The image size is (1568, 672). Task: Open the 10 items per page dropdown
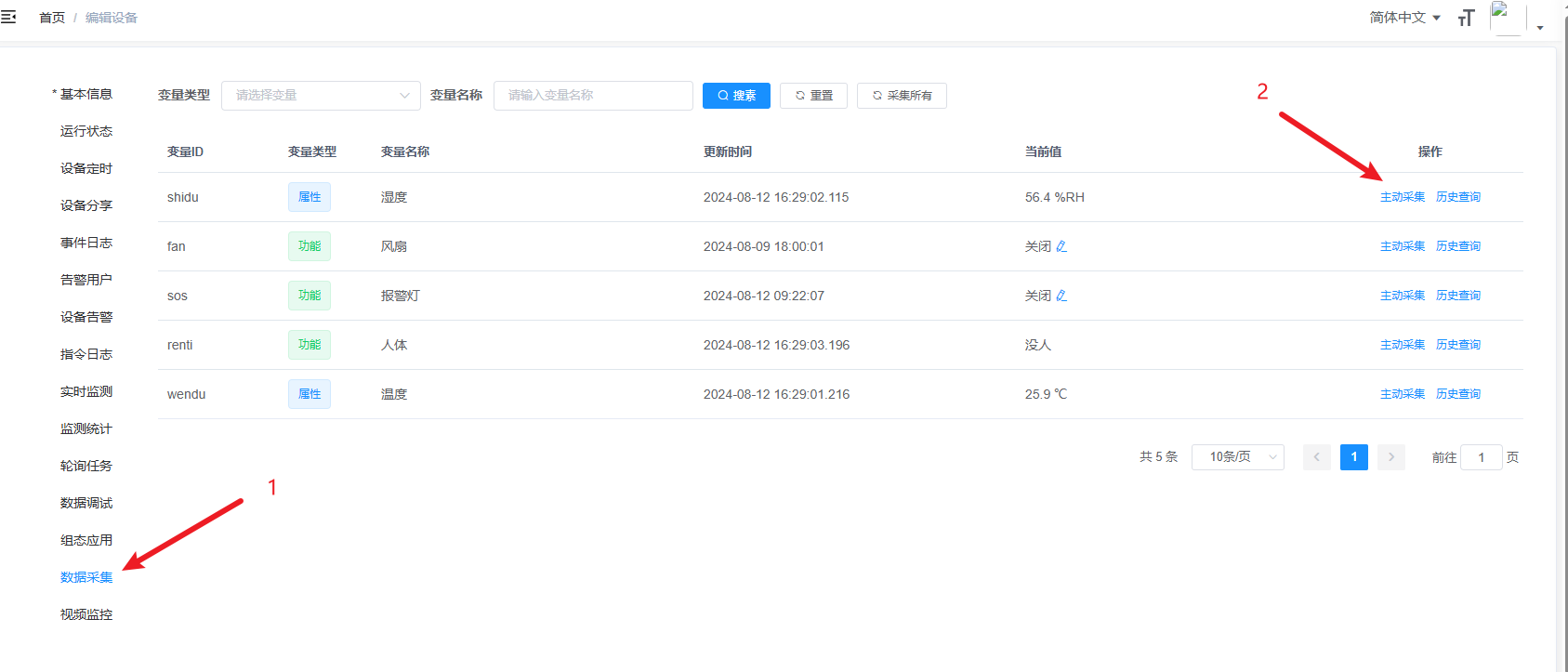pyautogui.click(x=1237, y=457)
